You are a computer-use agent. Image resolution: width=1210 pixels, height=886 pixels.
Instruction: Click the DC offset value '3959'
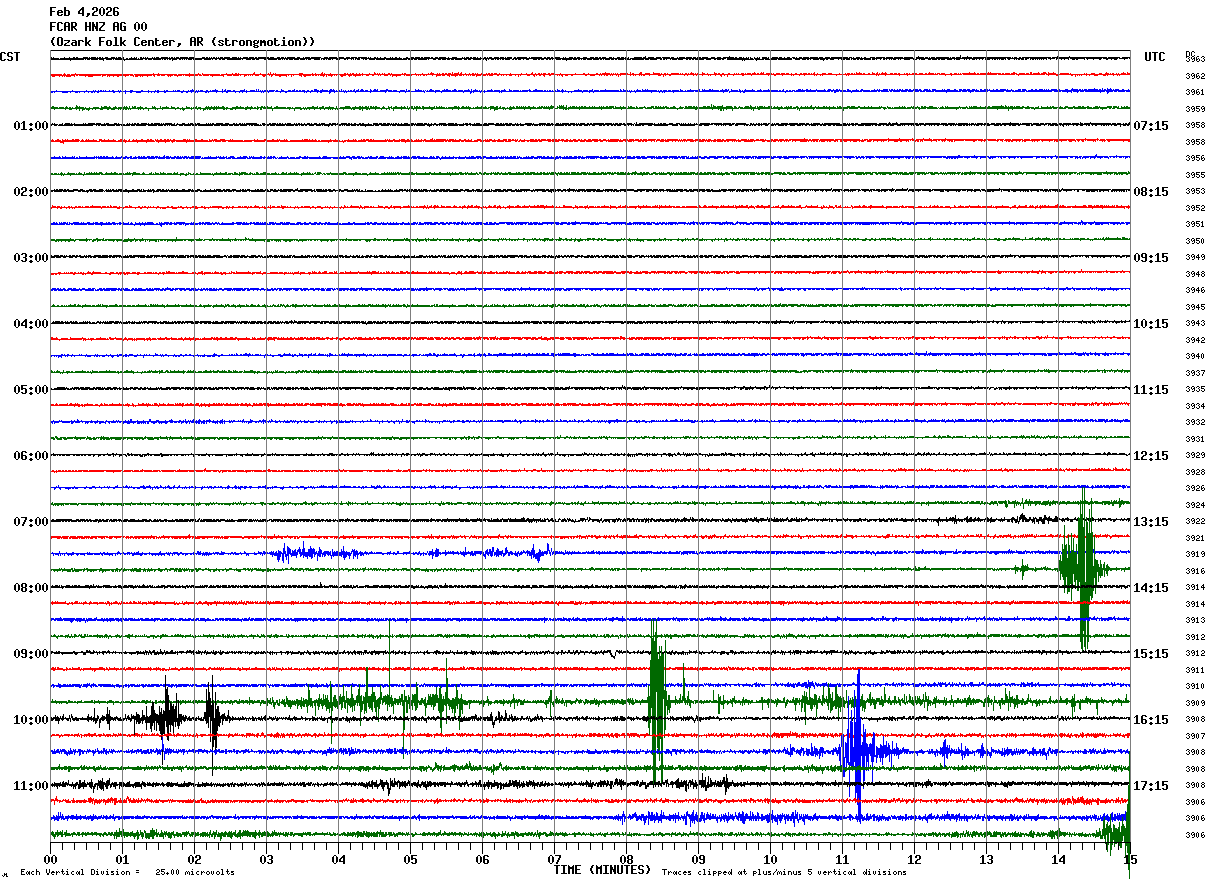point(1195,109)
